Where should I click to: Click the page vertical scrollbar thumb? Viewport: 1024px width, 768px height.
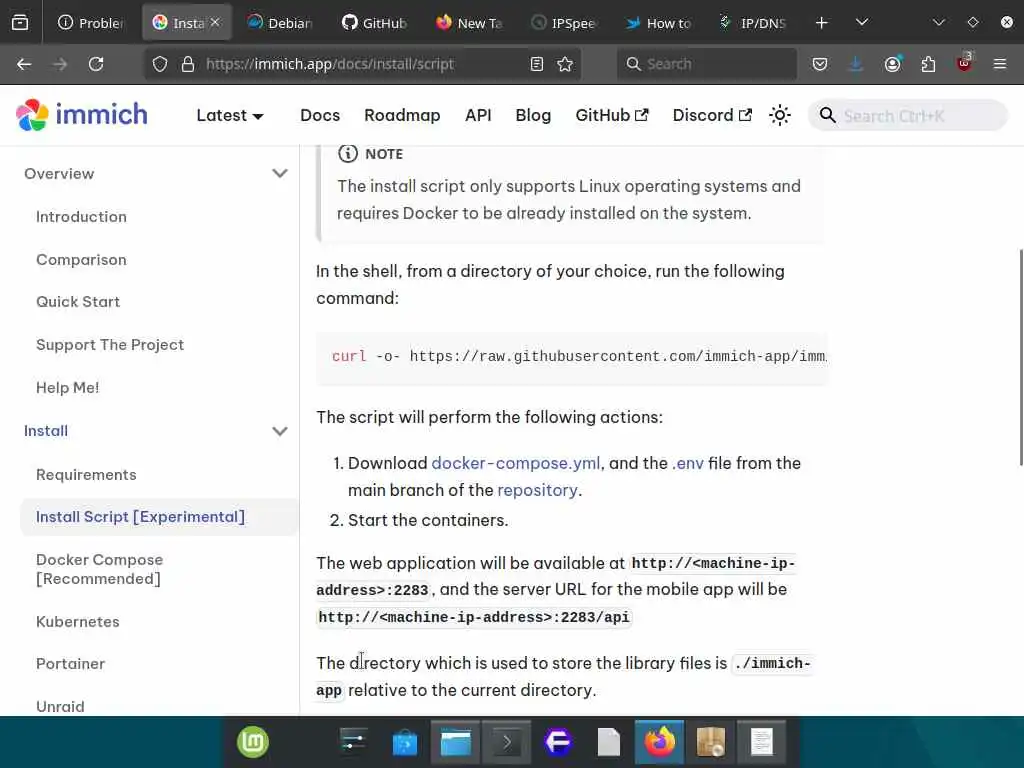[x=1021, y=357]
